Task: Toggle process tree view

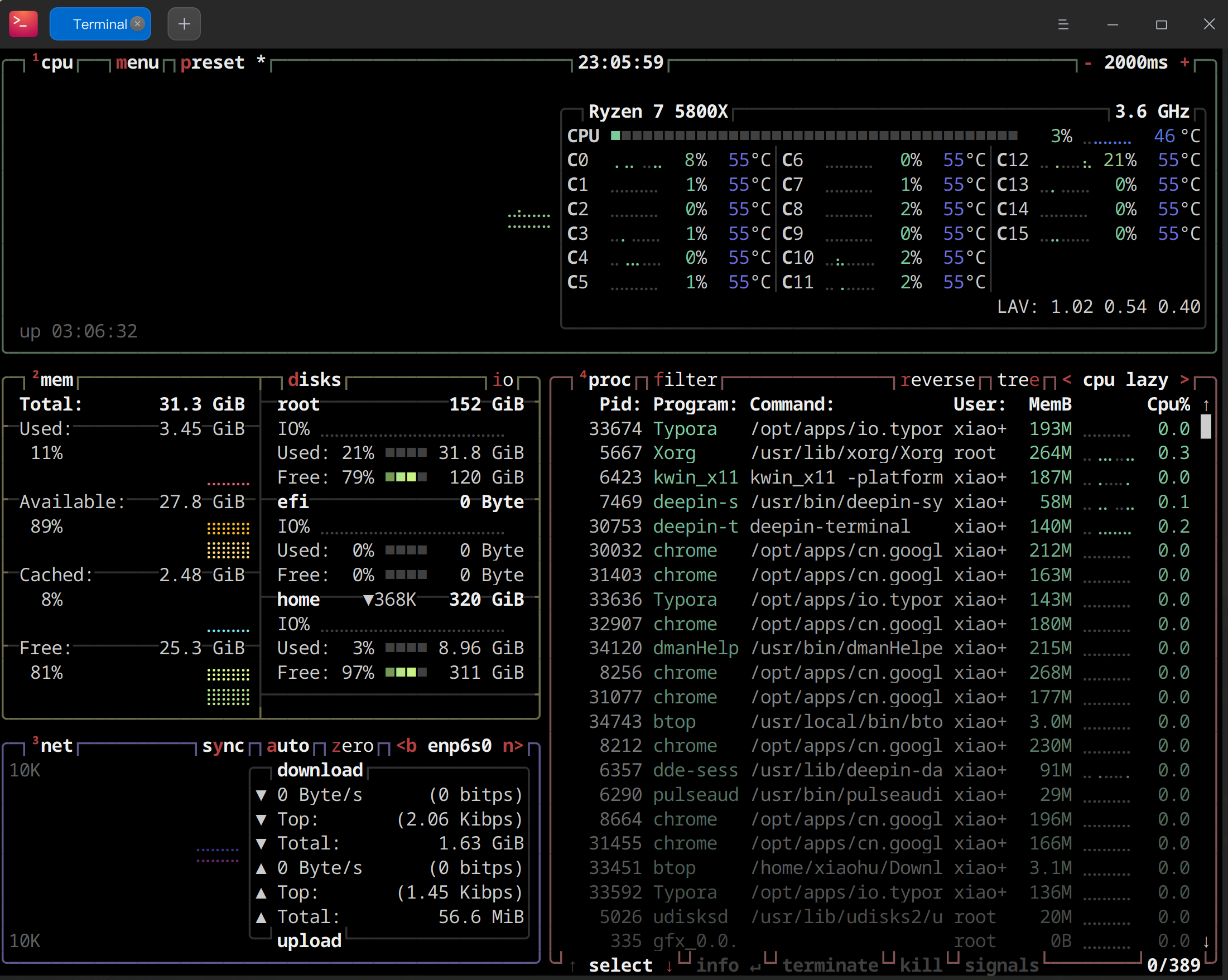Action: click(x=1018, y=380)
